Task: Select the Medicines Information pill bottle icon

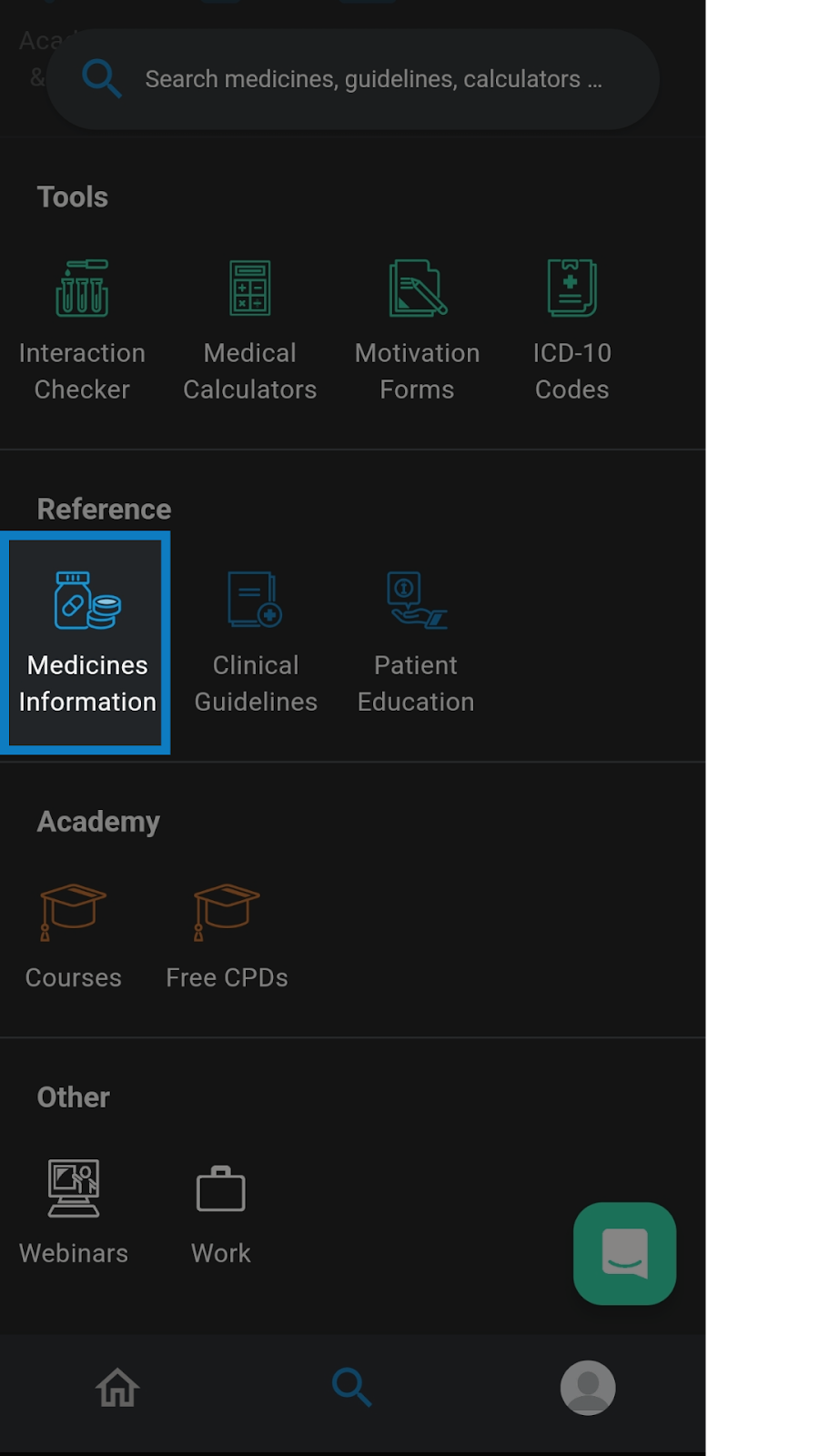Action: pos(87,601)
